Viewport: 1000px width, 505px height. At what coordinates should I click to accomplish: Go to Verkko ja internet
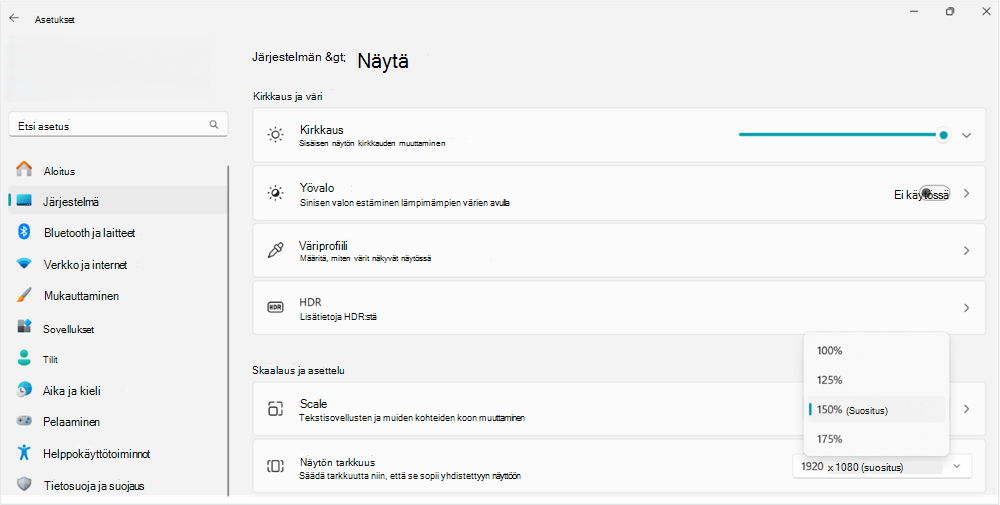point(117,264)
